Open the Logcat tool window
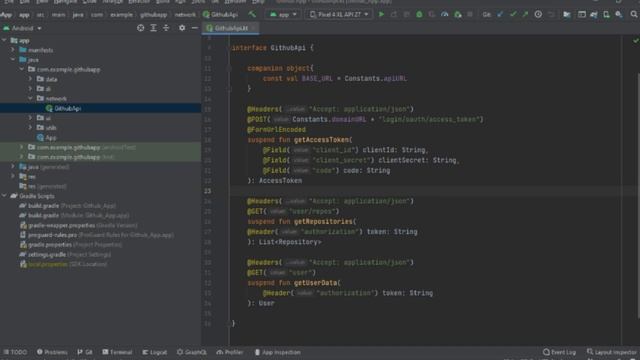The image size is (640, 360). click(155, 352)
